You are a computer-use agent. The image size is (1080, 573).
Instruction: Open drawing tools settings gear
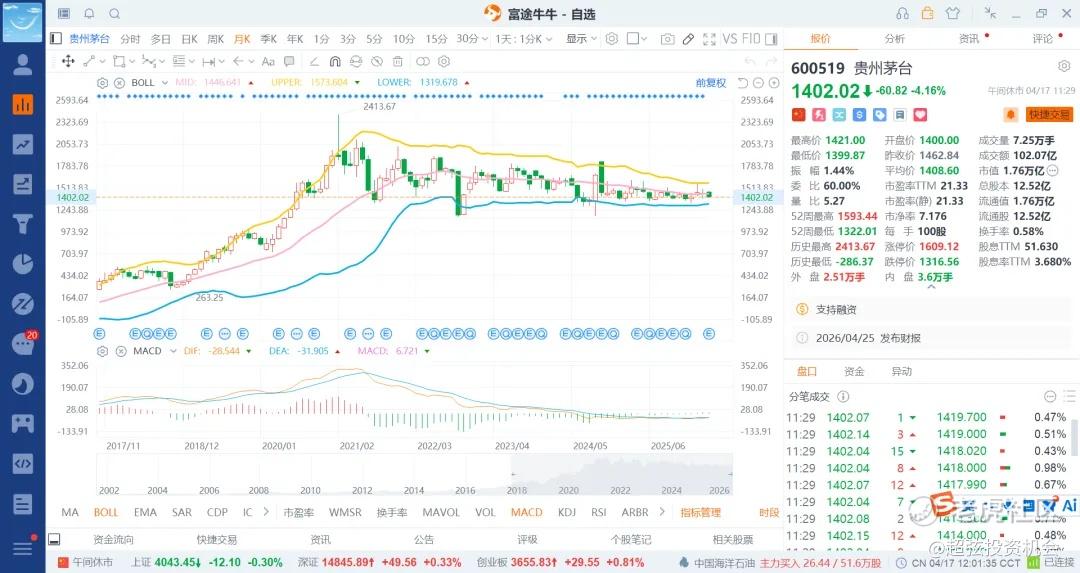[444, 61]
